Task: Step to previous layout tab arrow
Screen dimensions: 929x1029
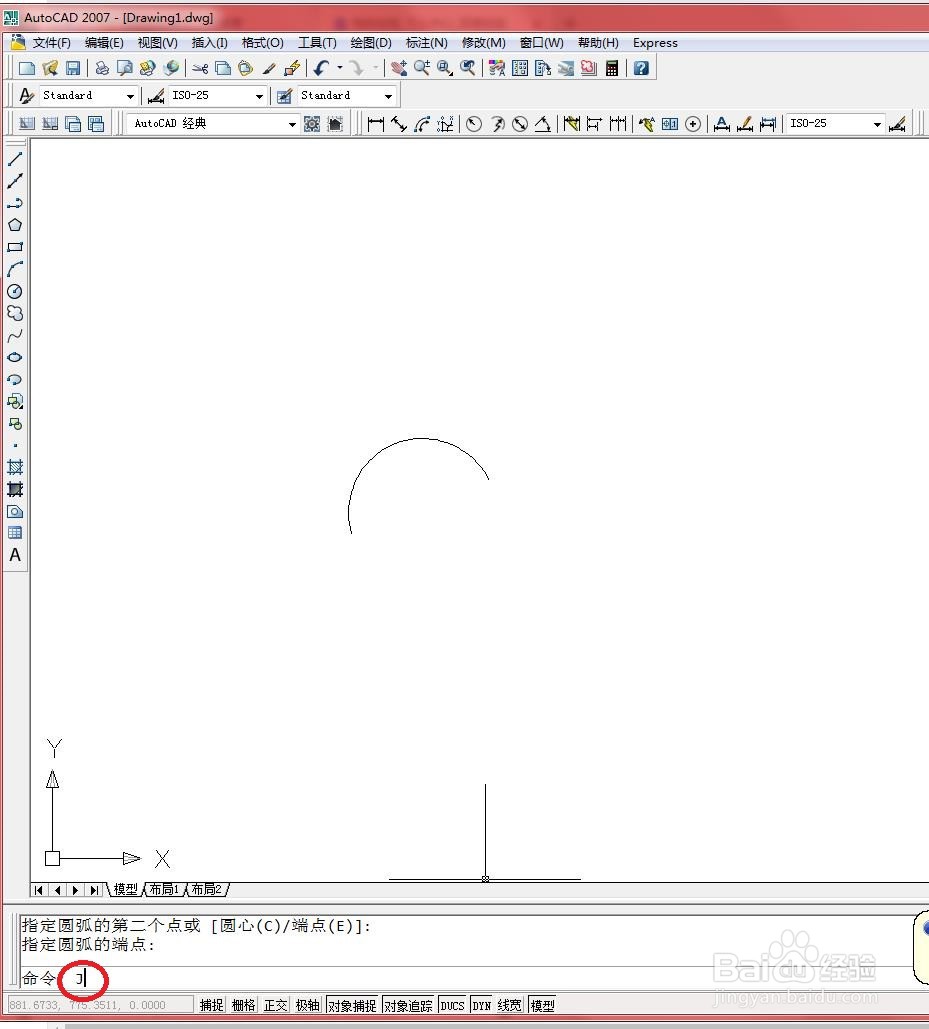Action: [58, 890]
